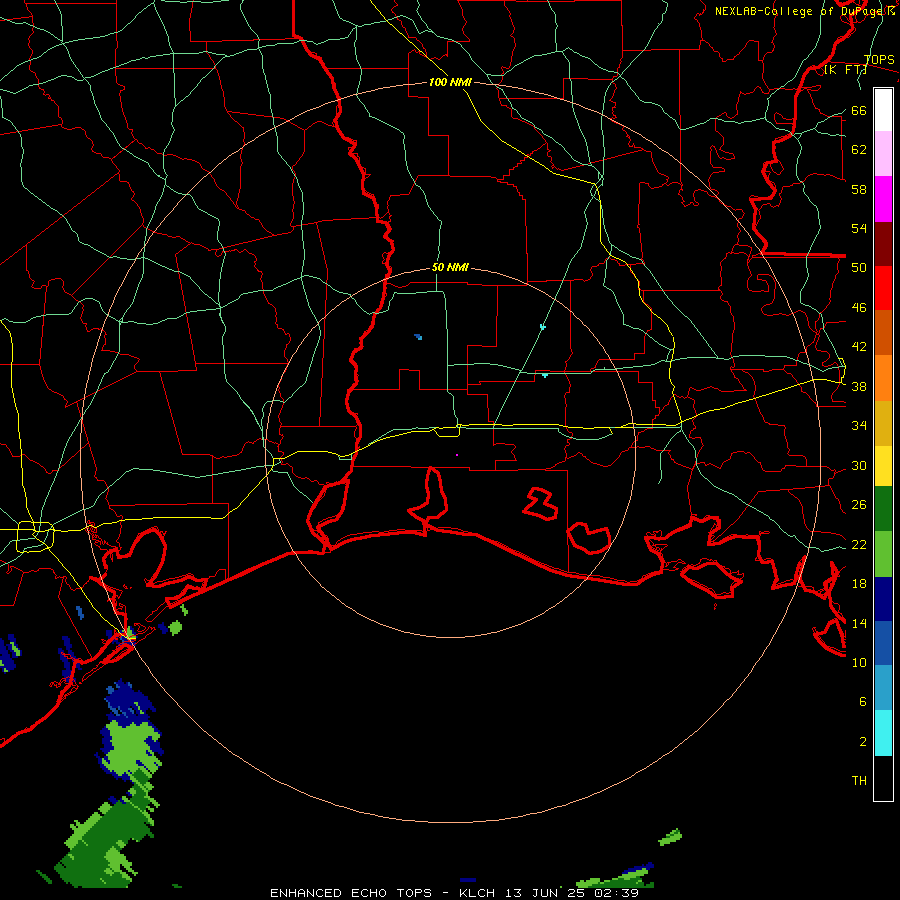Image resolution: width=900 pixels, height=900 pixels.
Task: Click the legend value "54"
Action: [859, 228]
